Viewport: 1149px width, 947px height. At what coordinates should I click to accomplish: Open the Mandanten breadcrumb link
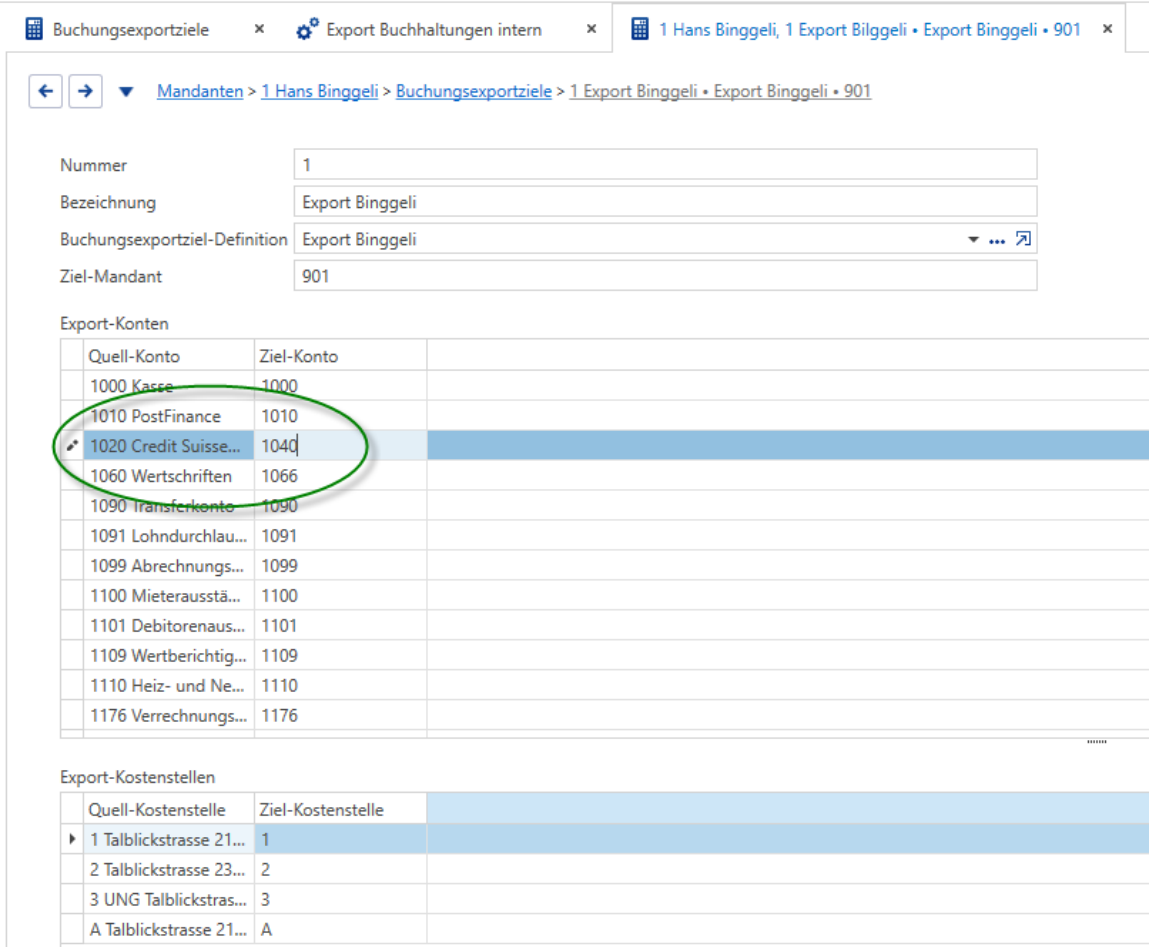[200, 92]
